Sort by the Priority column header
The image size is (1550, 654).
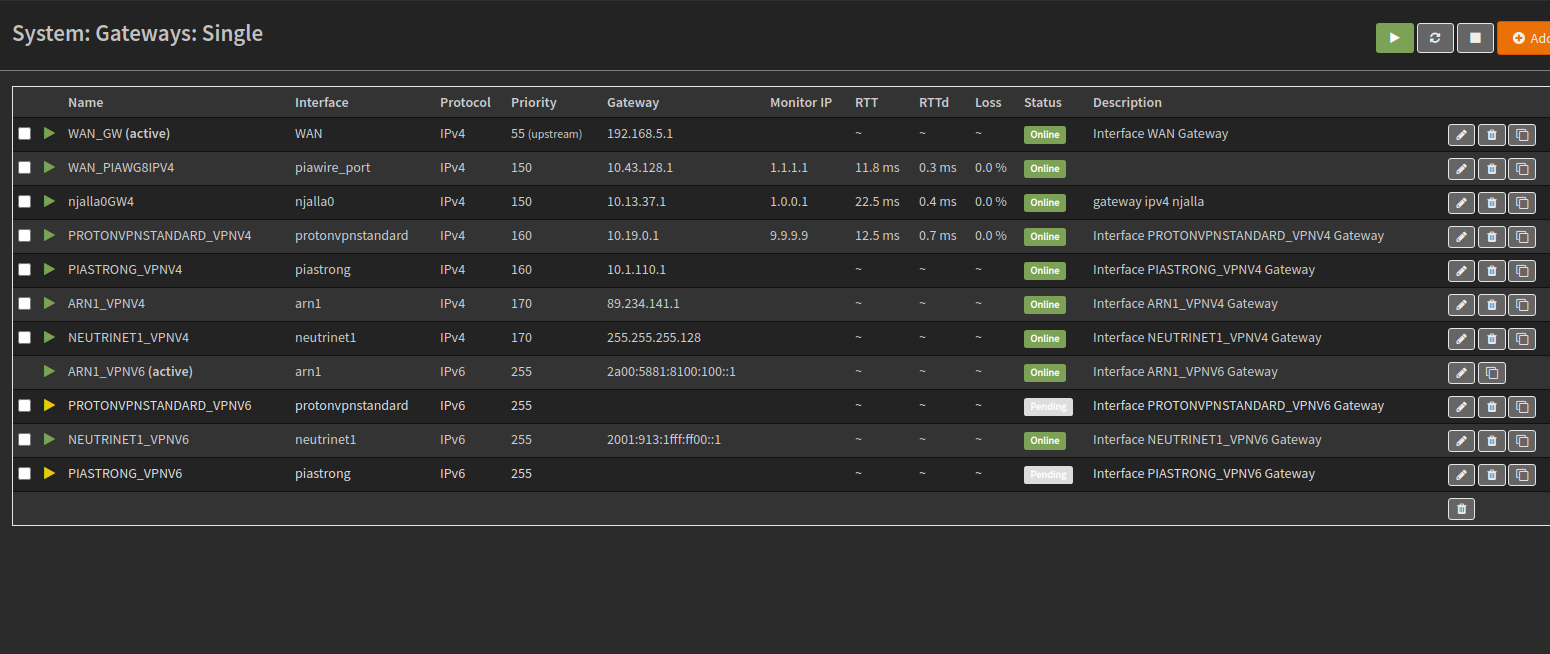point(533,102)
